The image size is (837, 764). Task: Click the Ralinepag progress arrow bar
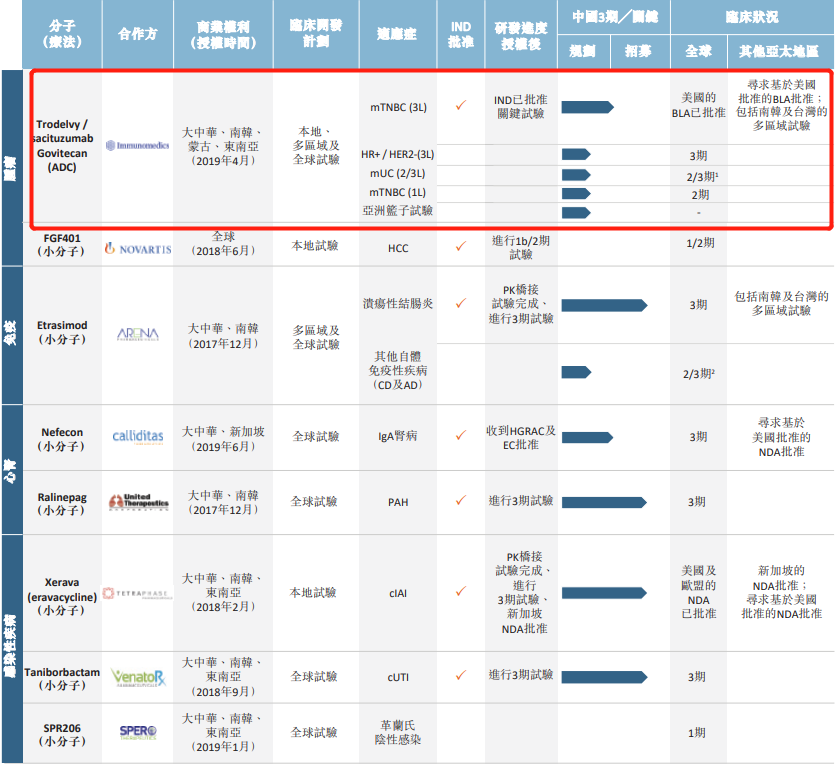(x=605, y=501)
